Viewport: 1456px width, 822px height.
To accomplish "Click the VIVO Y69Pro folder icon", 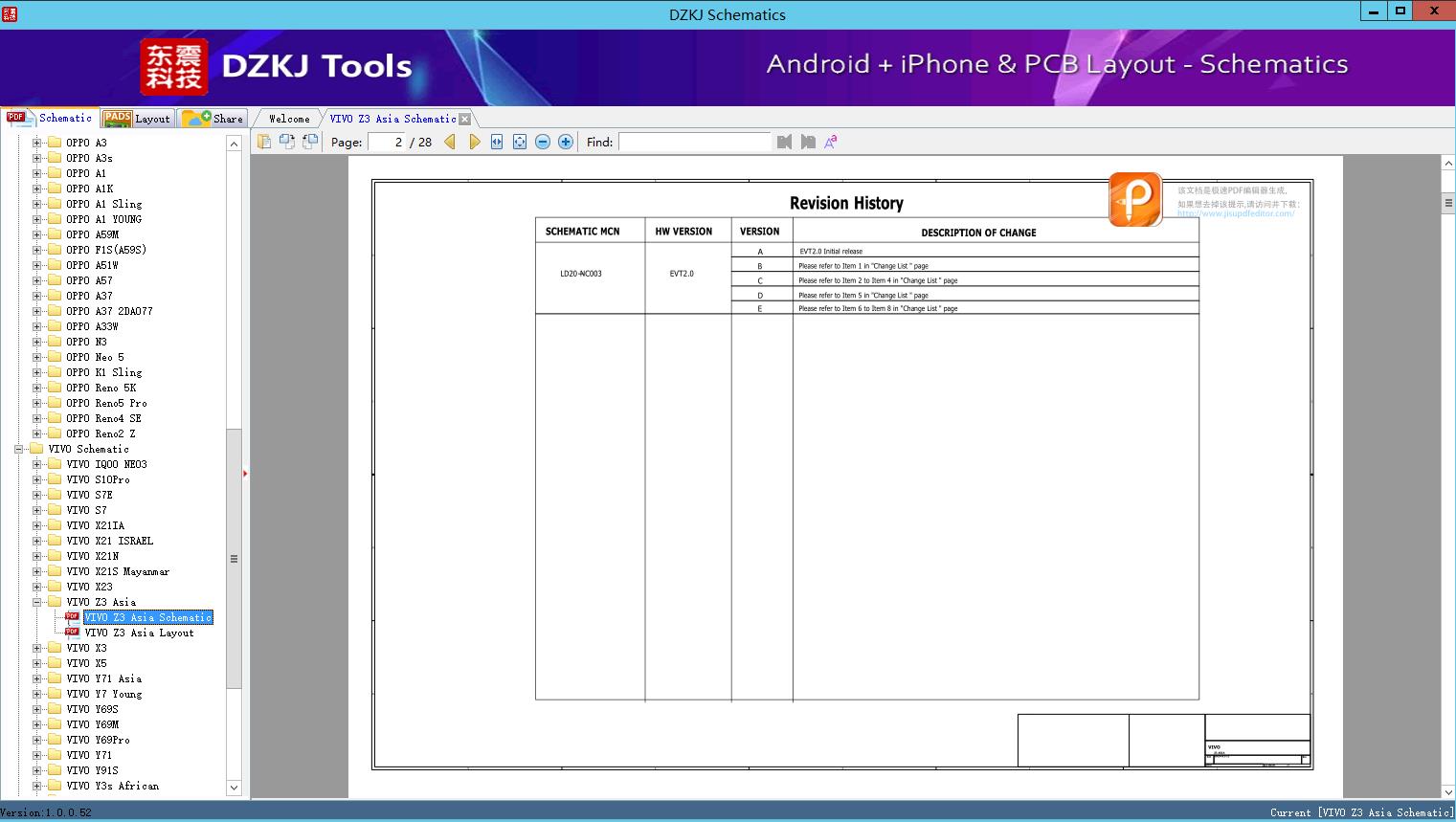I will (x=55, y=740).
